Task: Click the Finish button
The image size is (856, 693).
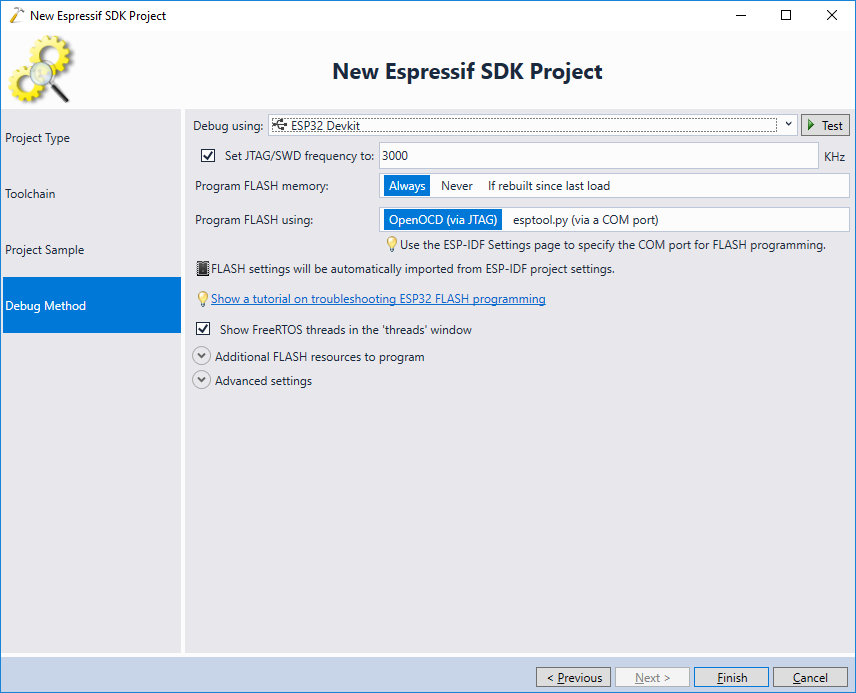Action: pyautogui.click(x=731, y=677)
